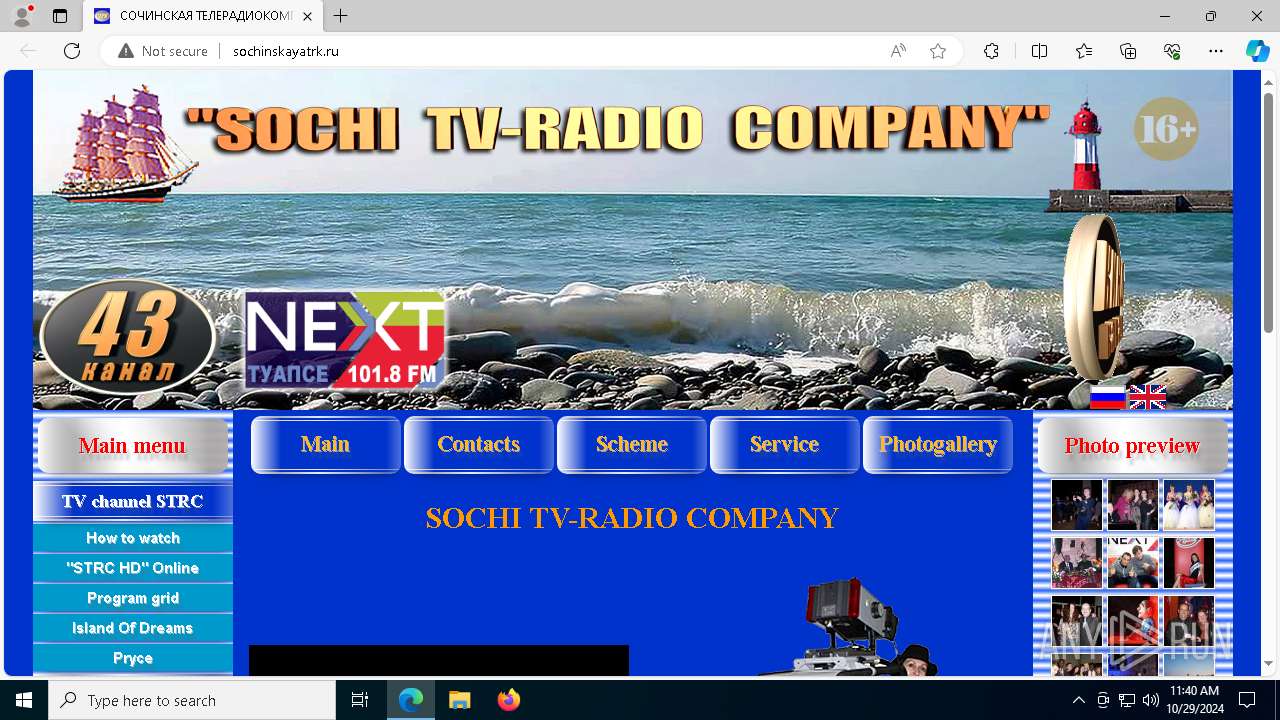This screenshot has height=720, width=1280.
Task: Click the 43 канал logo
Action: [x=127, y=338]
